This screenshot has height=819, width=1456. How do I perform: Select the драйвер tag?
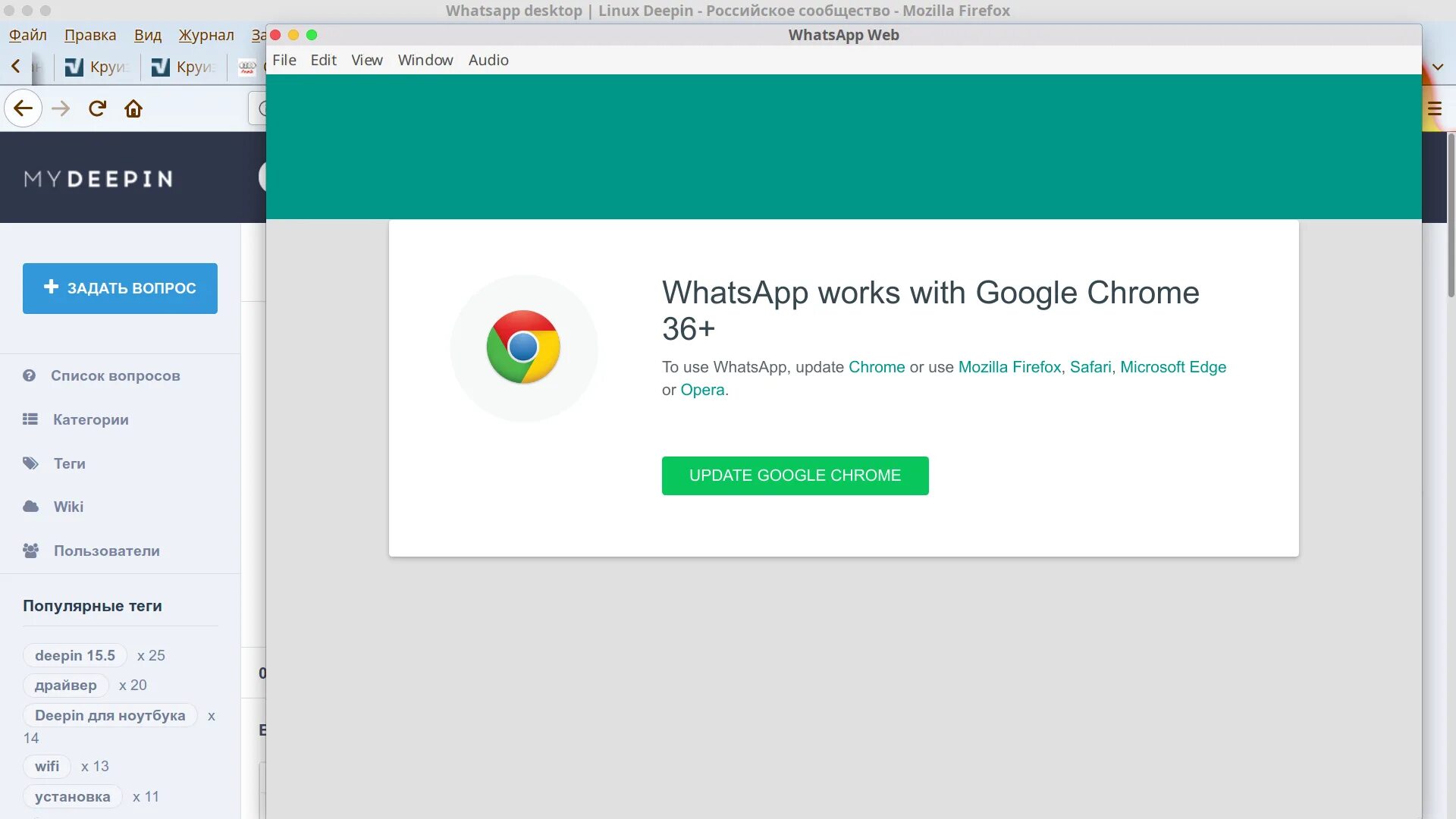point(66,685)
